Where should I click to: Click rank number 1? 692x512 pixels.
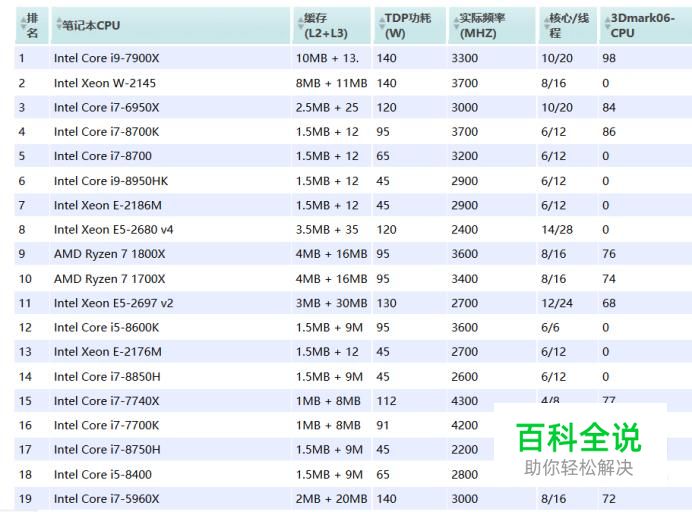click(22, 58)
